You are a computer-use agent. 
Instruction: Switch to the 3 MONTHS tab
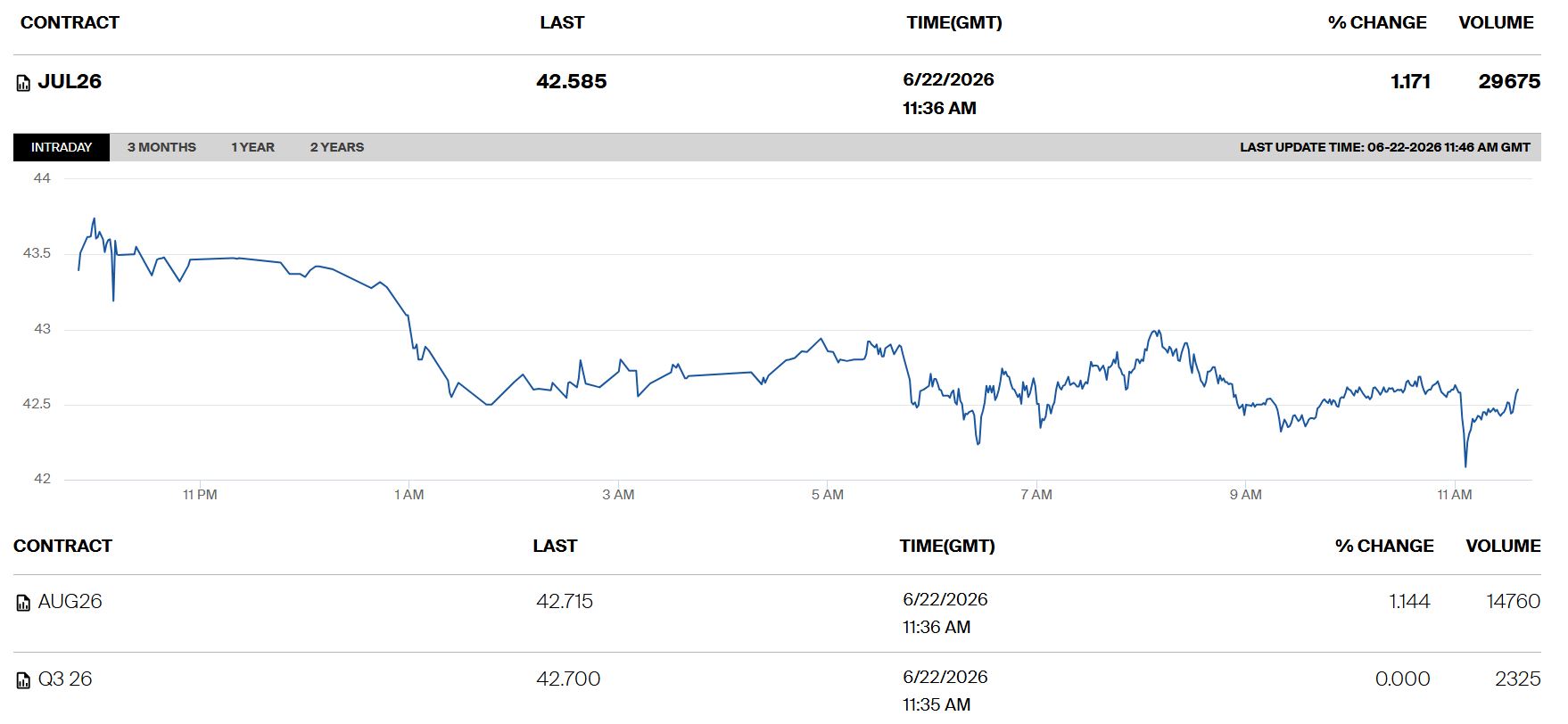(161, 147)
